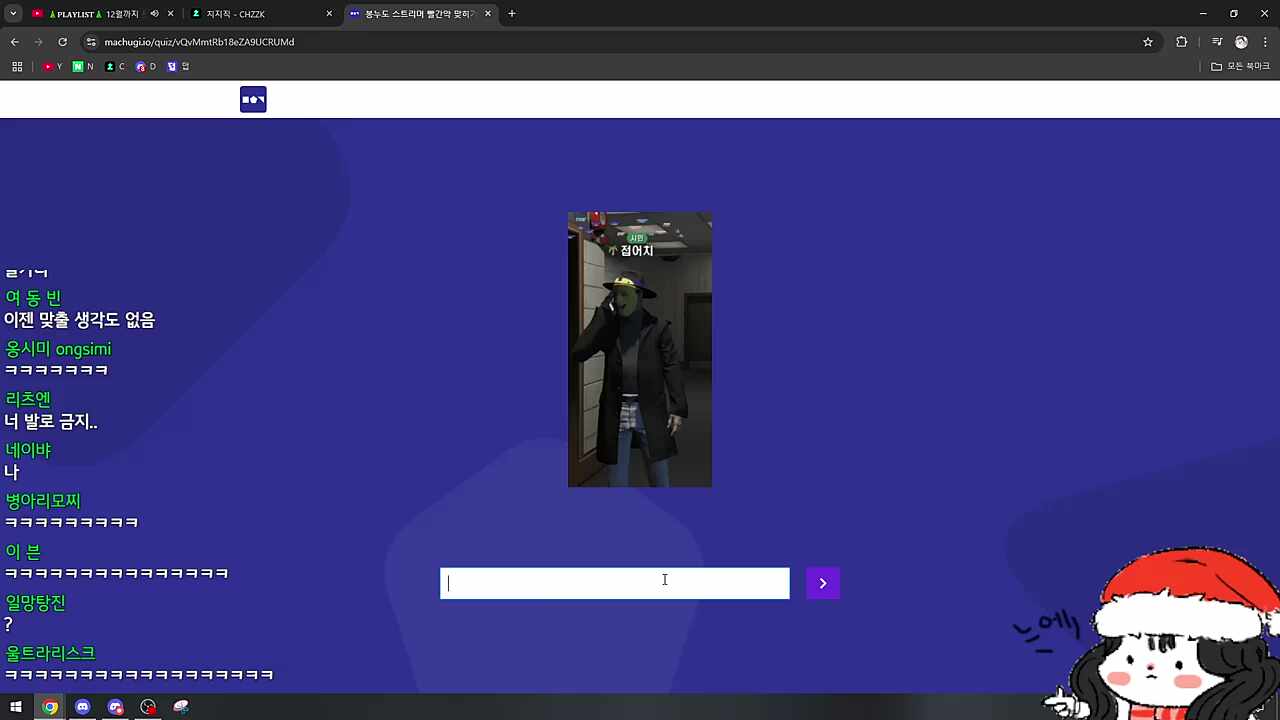Open the Chrome profile avatar
Viewport: 1280px width, 720px height.
tap(1241, 42)
